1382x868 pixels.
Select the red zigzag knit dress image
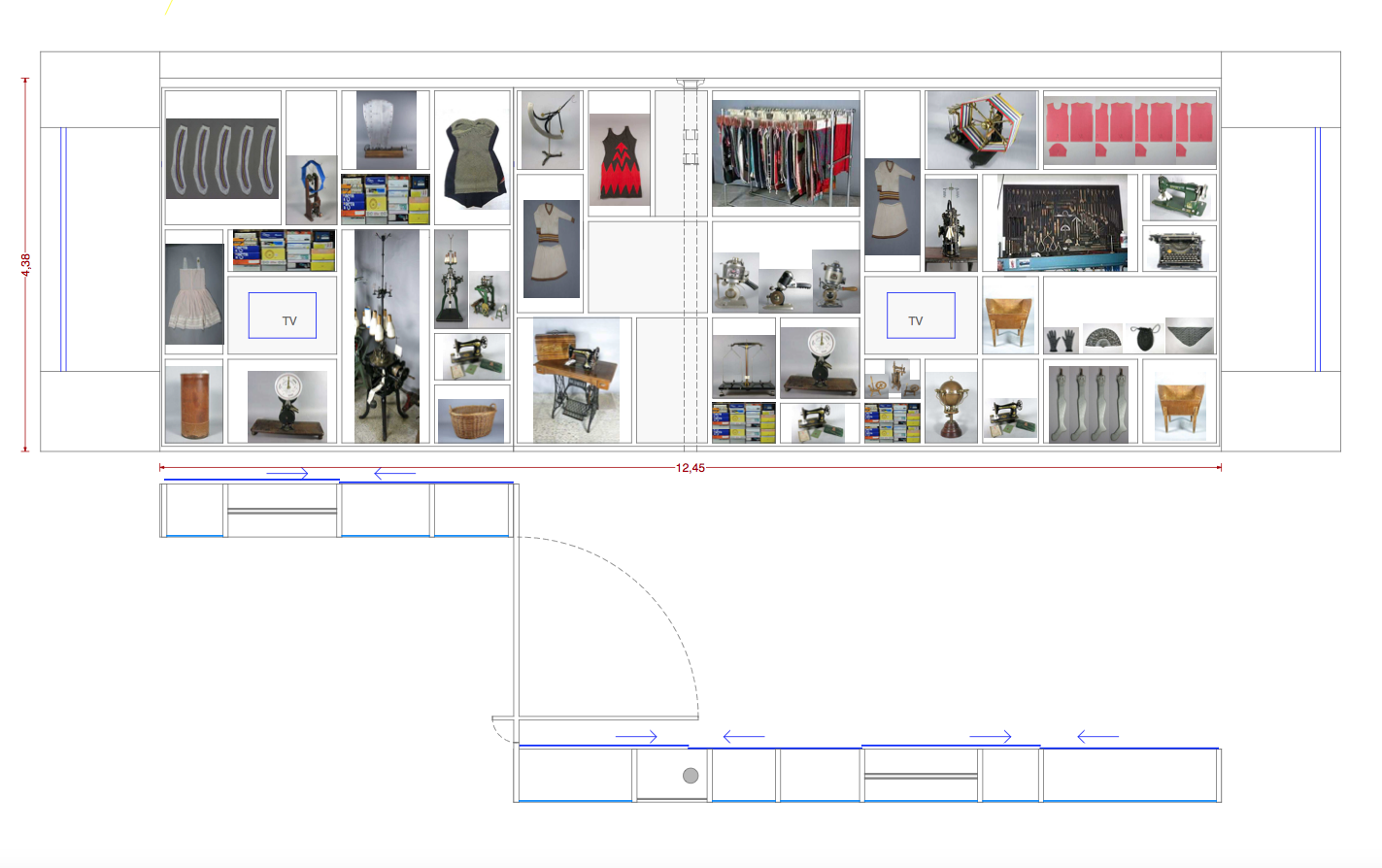click(620, 159)
